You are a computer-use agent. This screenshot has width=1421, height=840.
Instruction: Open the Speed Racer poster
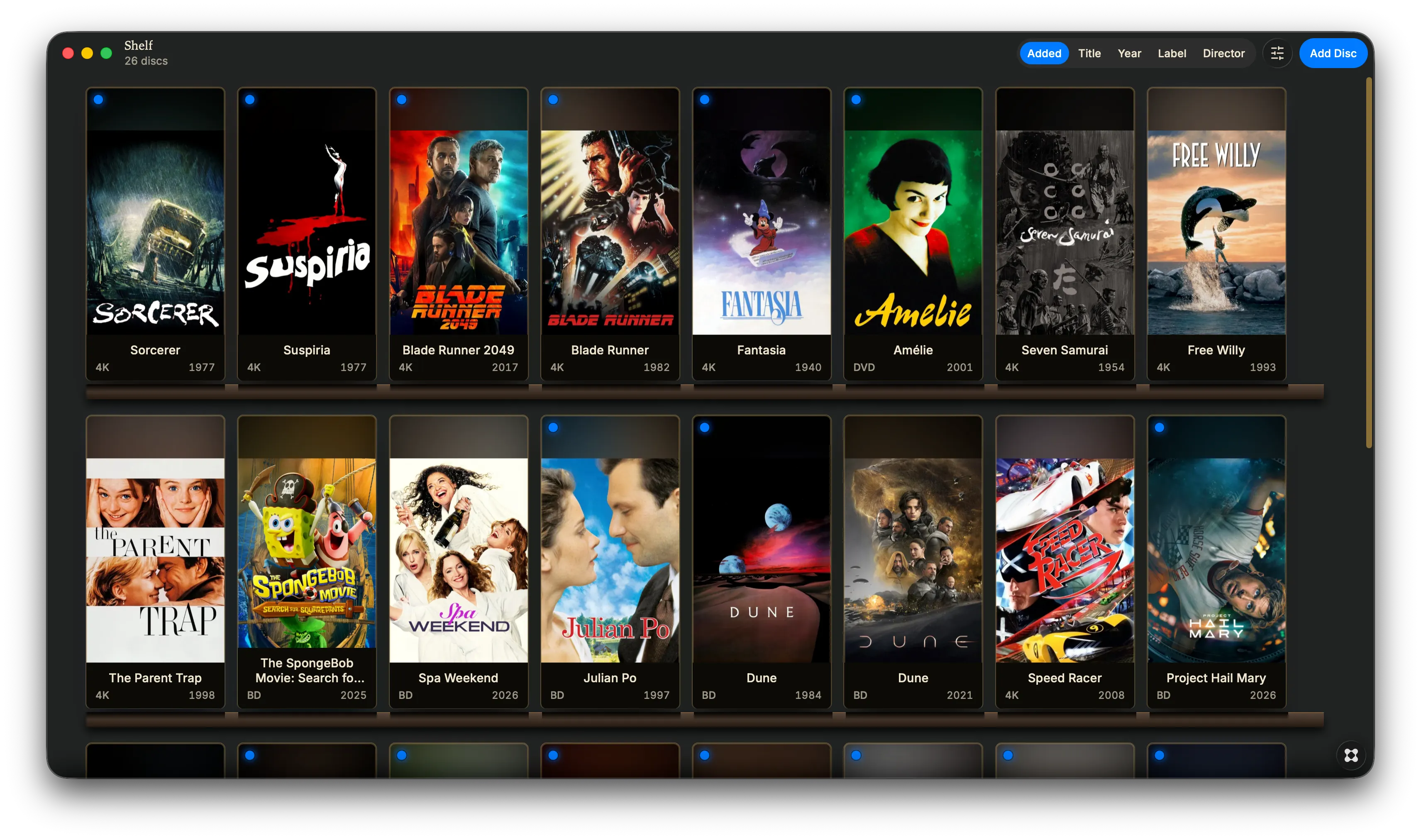(1065, 560)
